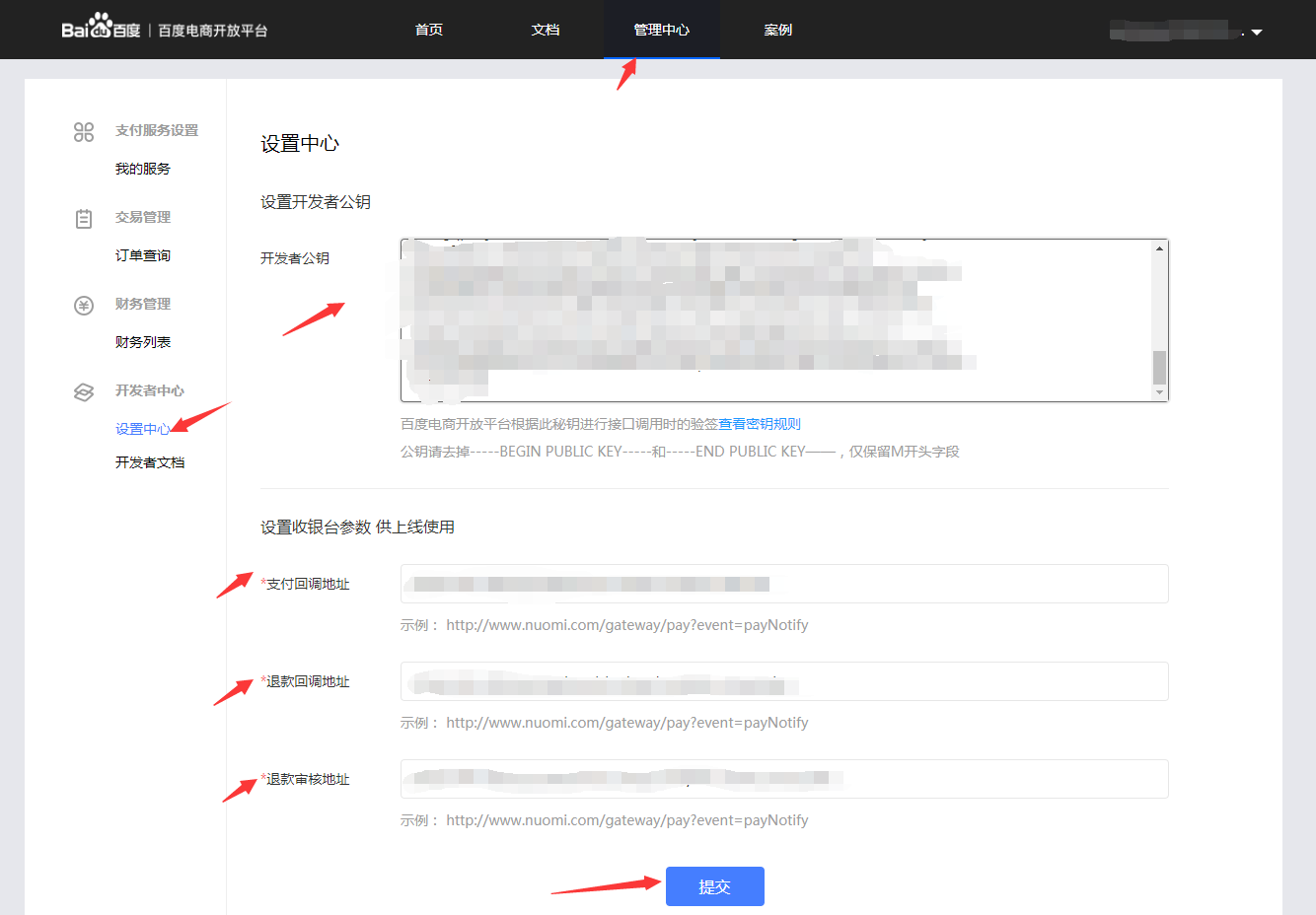Go to 订单查询 in sidebar
1316x915 pixels.
(x=143, y=255)
